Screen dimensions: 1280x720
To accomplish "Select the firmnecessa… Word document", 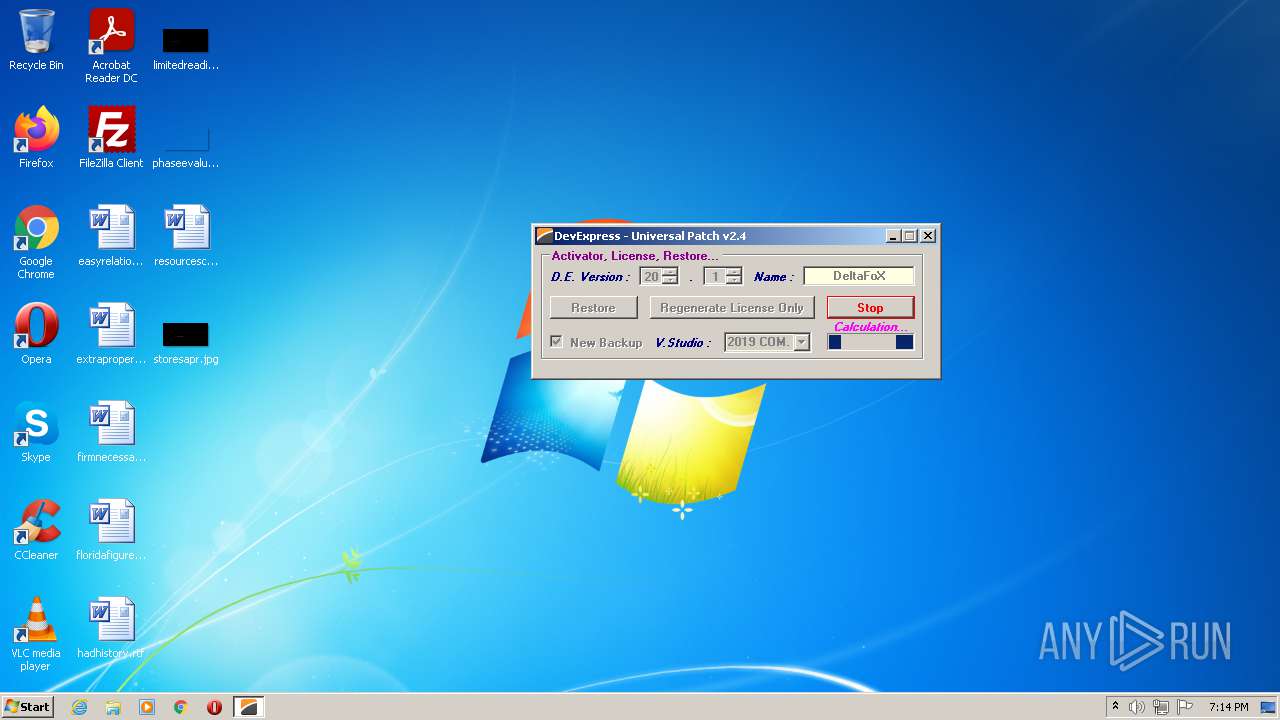I will click(111, 432).
